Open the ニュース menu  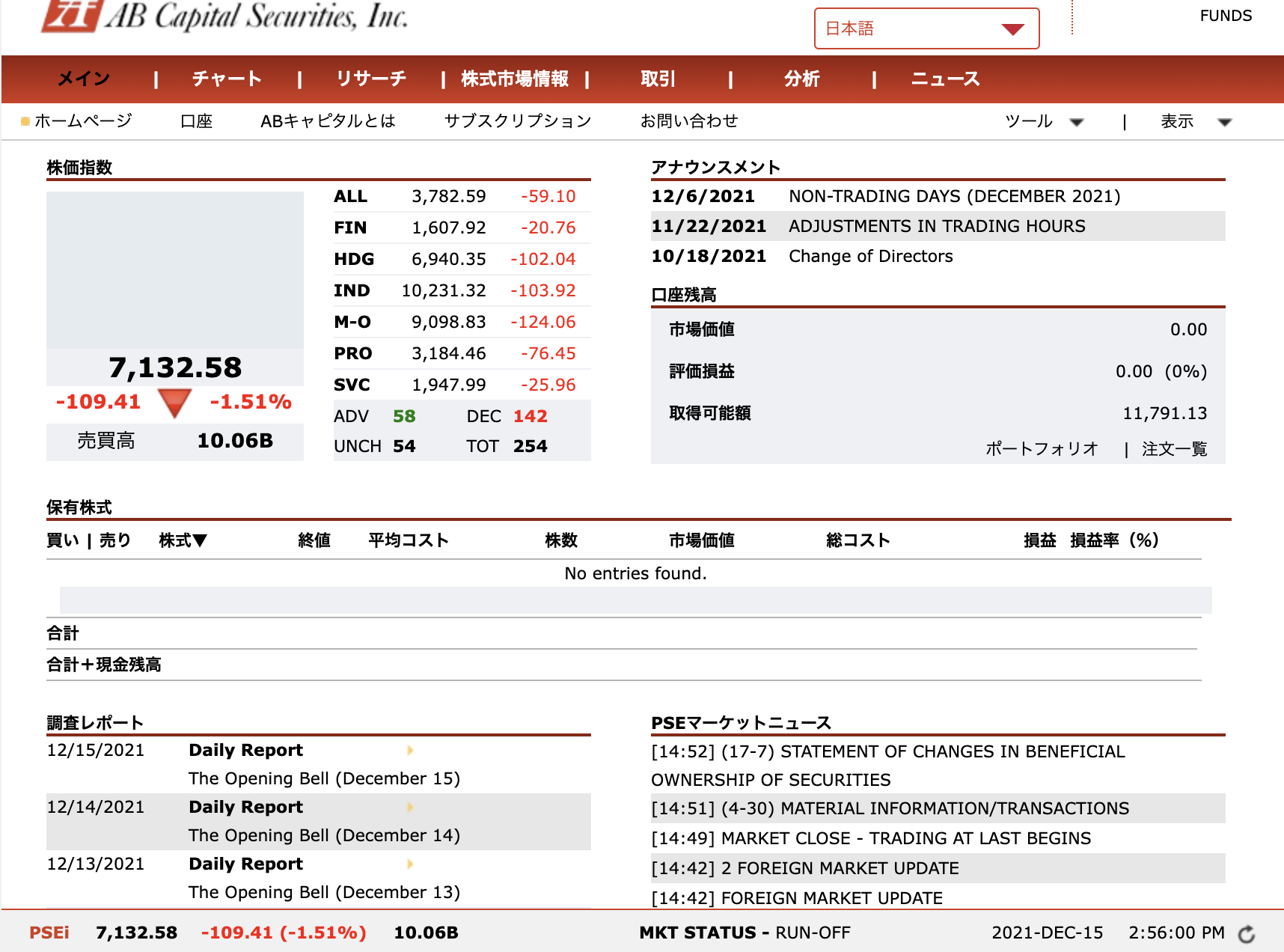click(x=945, y=79)
